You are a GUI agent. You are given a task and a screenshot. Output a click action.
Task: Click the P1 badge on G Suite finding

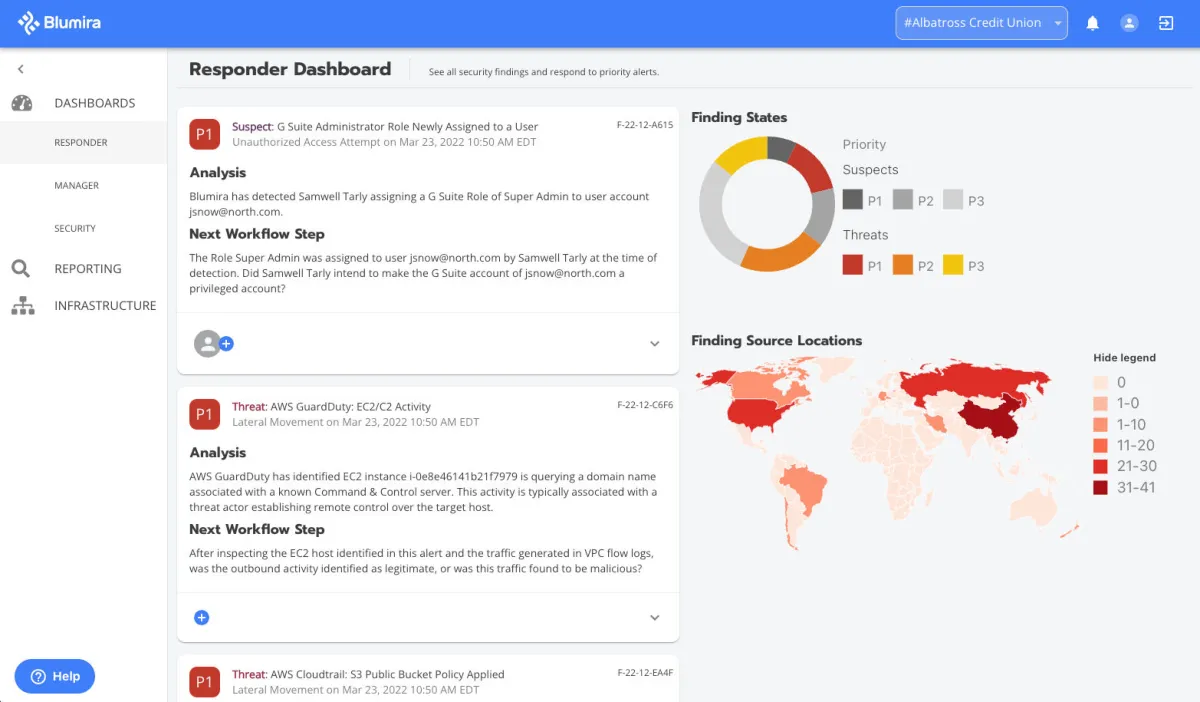tap(205, 134)
